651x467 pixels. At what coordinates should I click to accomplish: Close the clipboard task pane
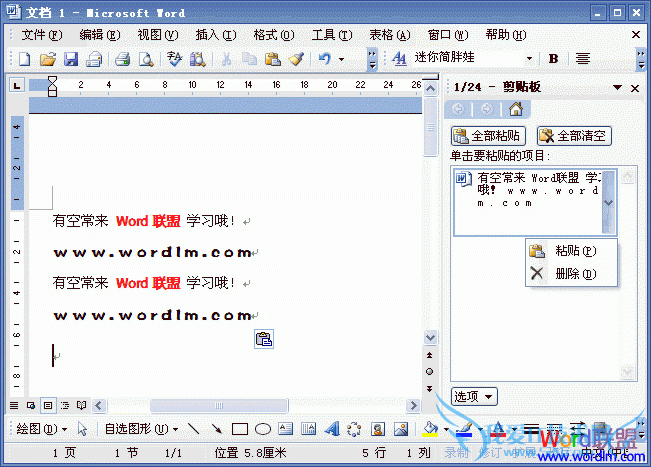635,88
